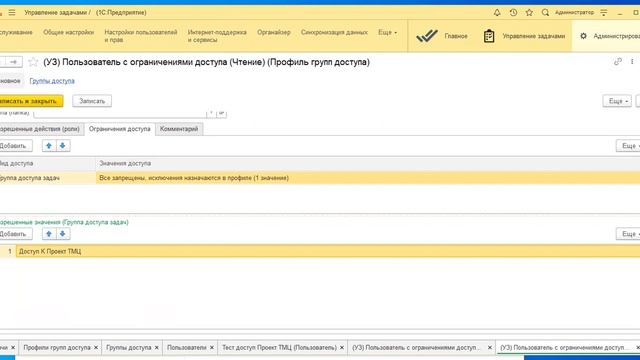Move allowed value up in lower table

pyautogui.click(x=49, y=234)
